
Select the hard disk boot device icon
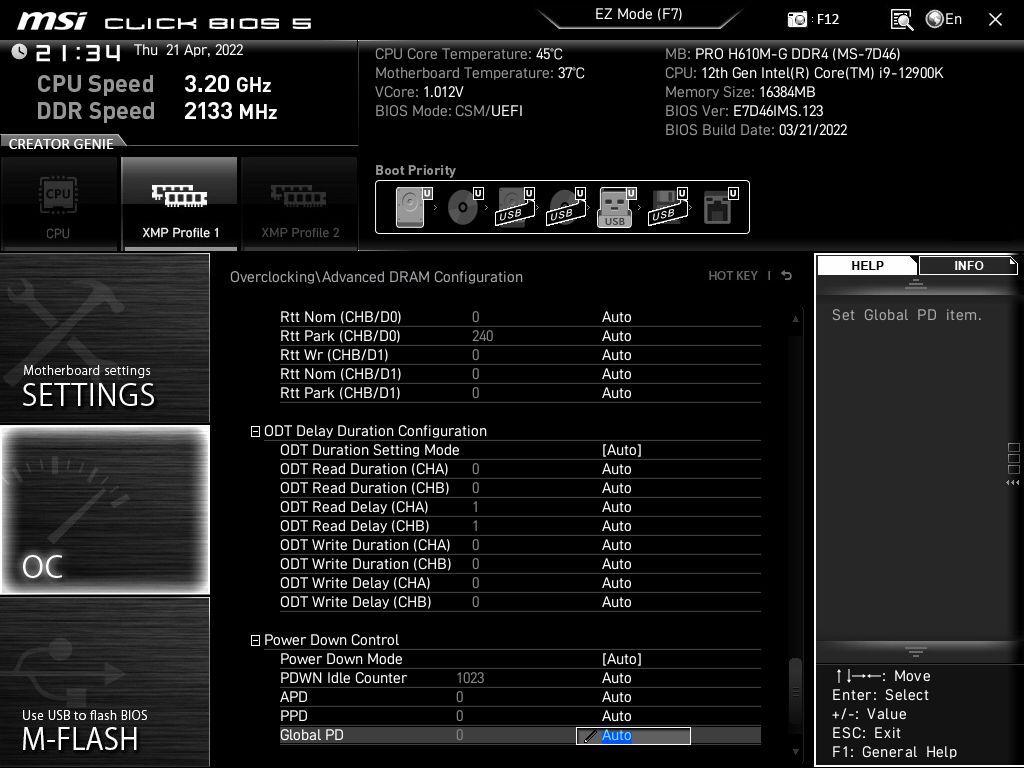[414, 207]
